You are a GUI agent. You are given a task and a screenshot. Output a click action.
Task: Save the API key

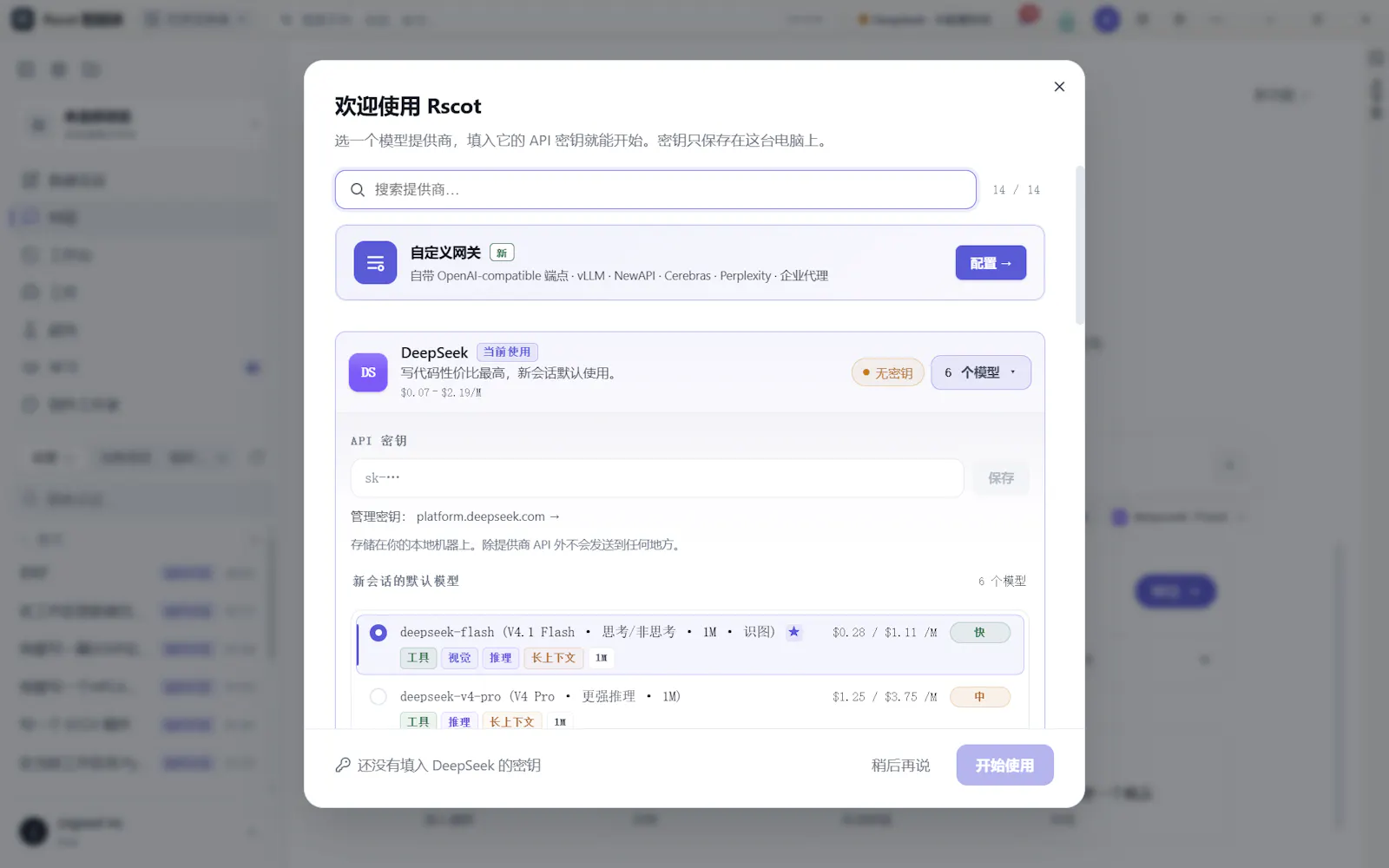tap(1001, 478)
